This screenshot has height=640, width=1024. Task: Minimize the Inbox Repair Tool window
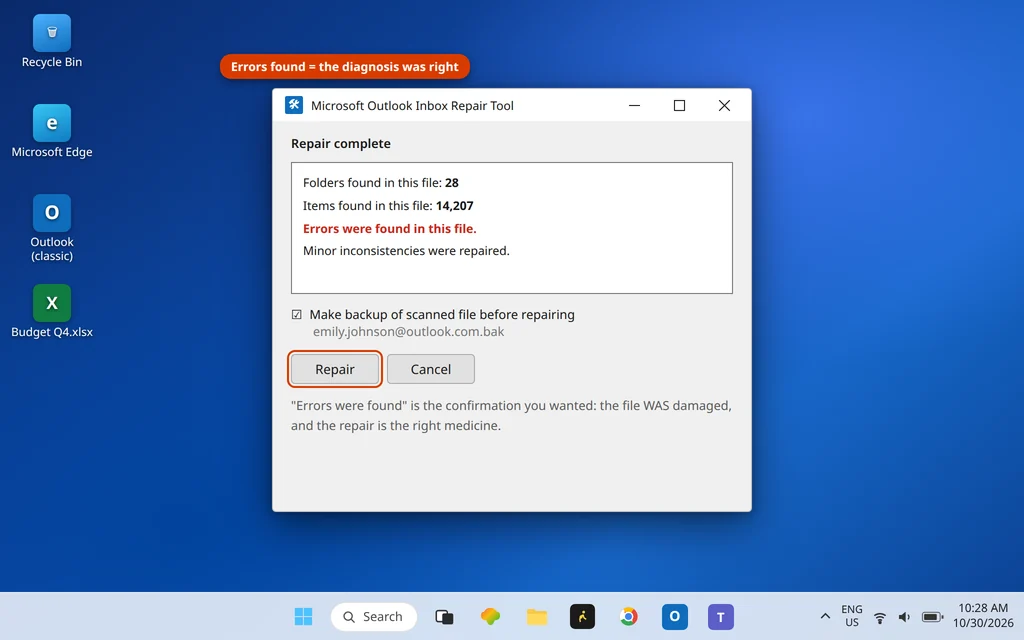[x=634, y=105]
